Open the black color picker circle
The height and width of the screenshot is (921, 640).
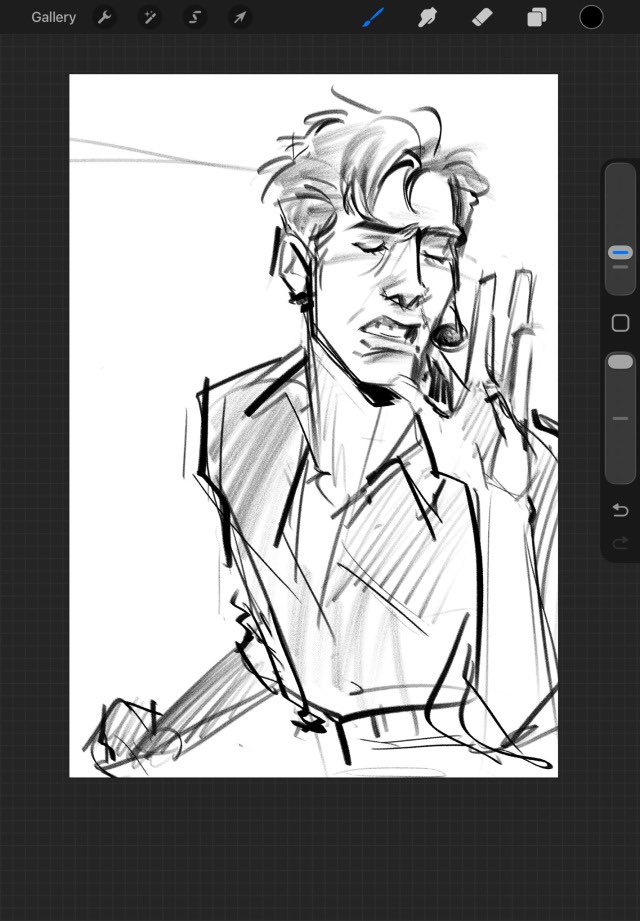click(x=591, y=17)
